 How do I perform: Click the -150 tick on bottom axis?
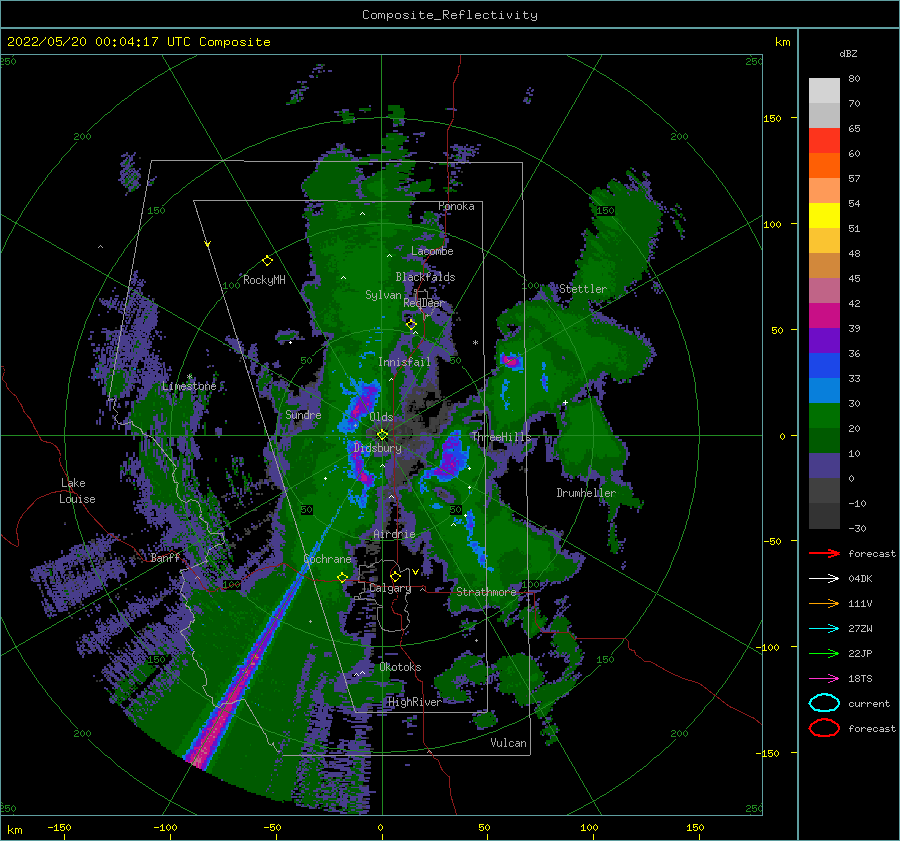[59, 827]
